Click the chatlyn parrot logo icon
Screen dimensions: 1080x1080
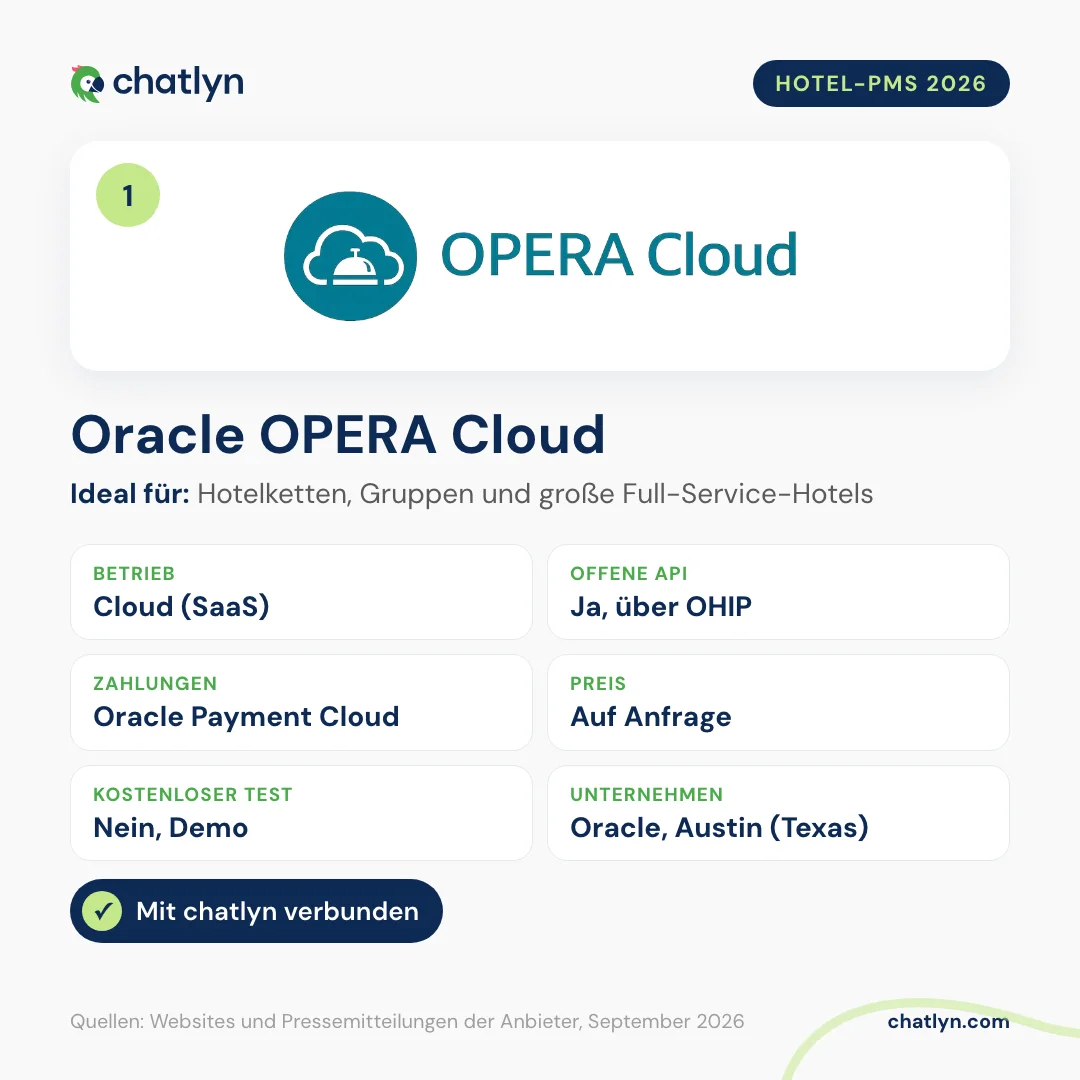[87, 84]
